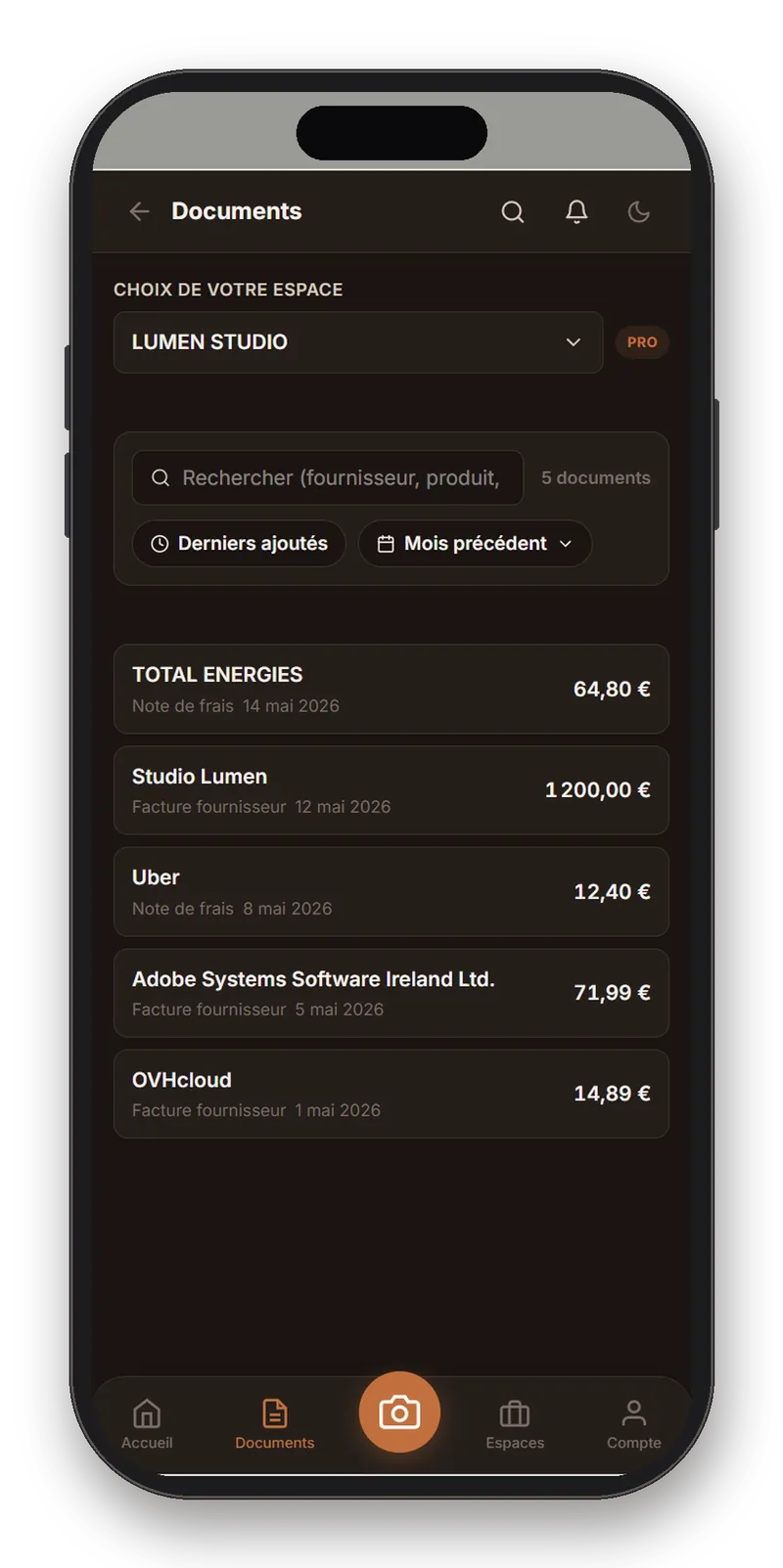Open the Compte account tab

(x=634, y=1424)
